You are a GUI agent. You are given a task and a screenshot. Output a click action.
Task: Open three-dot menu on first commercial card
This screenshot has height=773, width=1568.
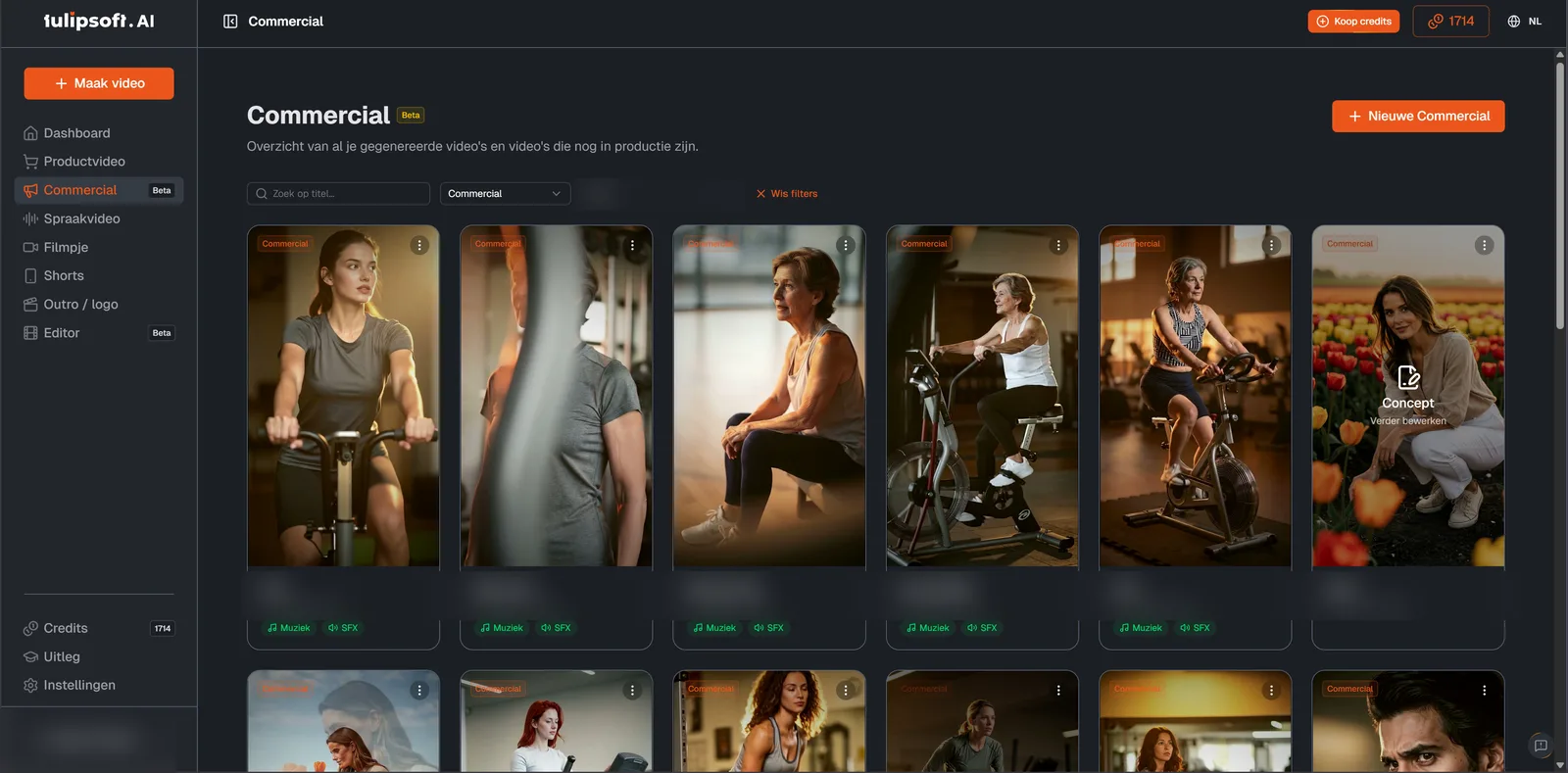point(419,246)
